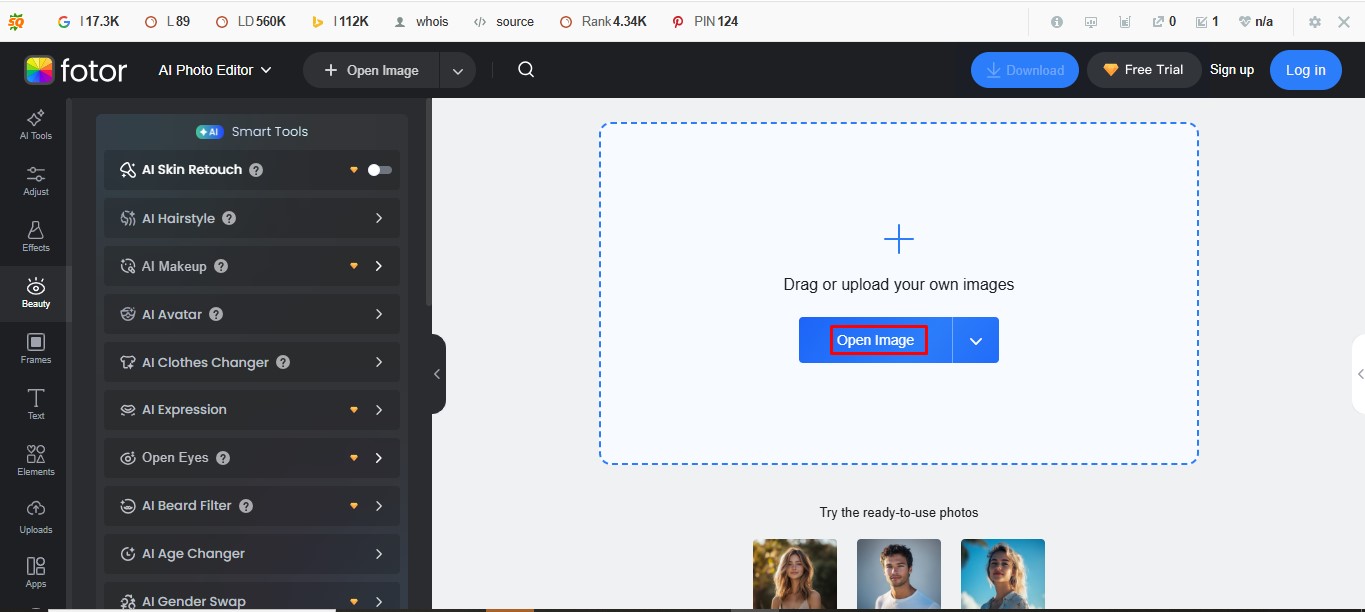Click the left panel vertical scrollbar
Screen dimensions: 1365x612
point(429,200)
